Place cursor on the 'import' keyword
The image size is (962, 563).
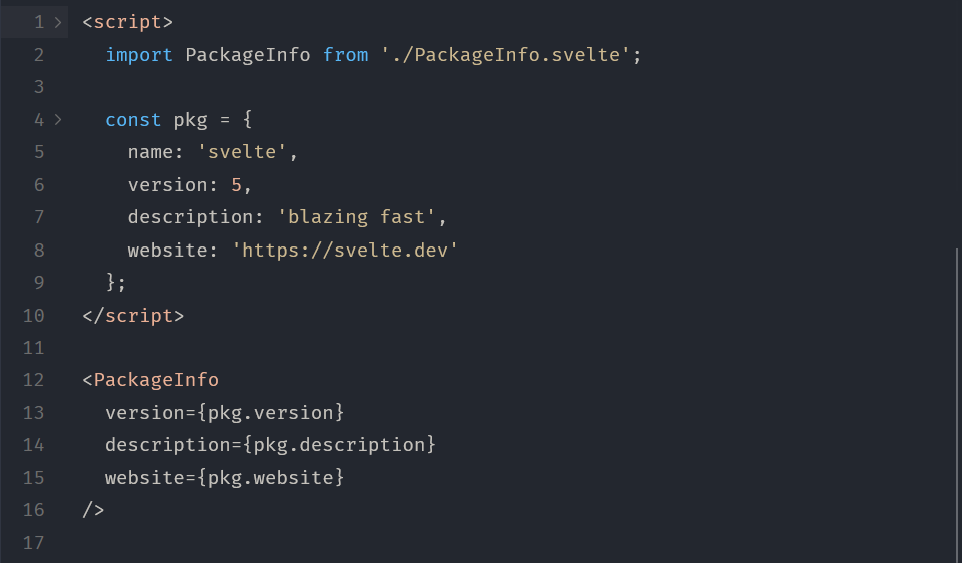[x=139, y=55]
